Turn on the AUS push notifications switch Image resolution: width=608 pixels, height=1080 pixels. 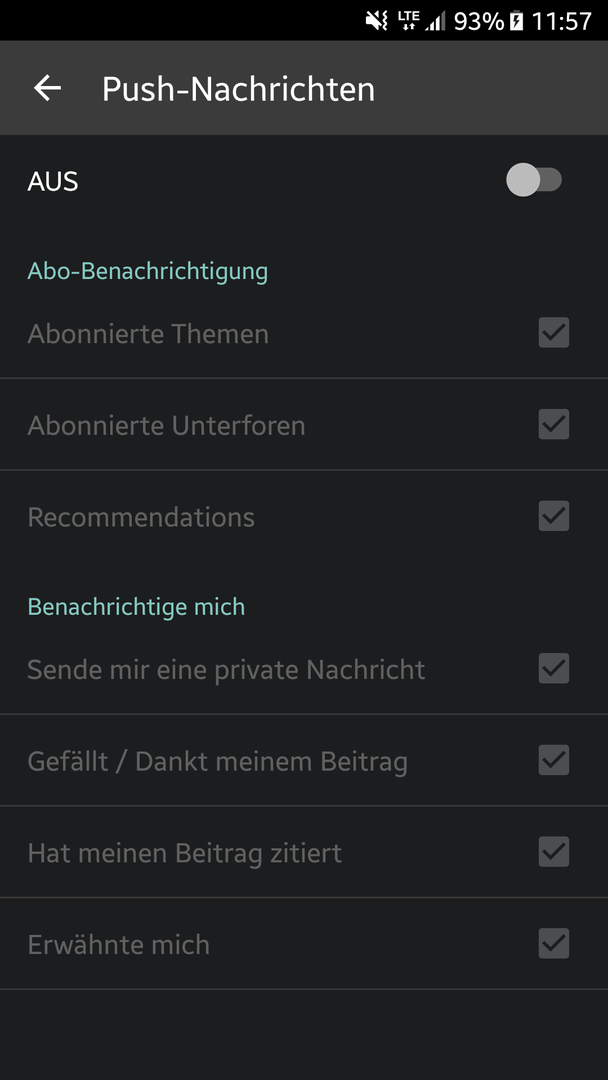[x=534, y=180]
